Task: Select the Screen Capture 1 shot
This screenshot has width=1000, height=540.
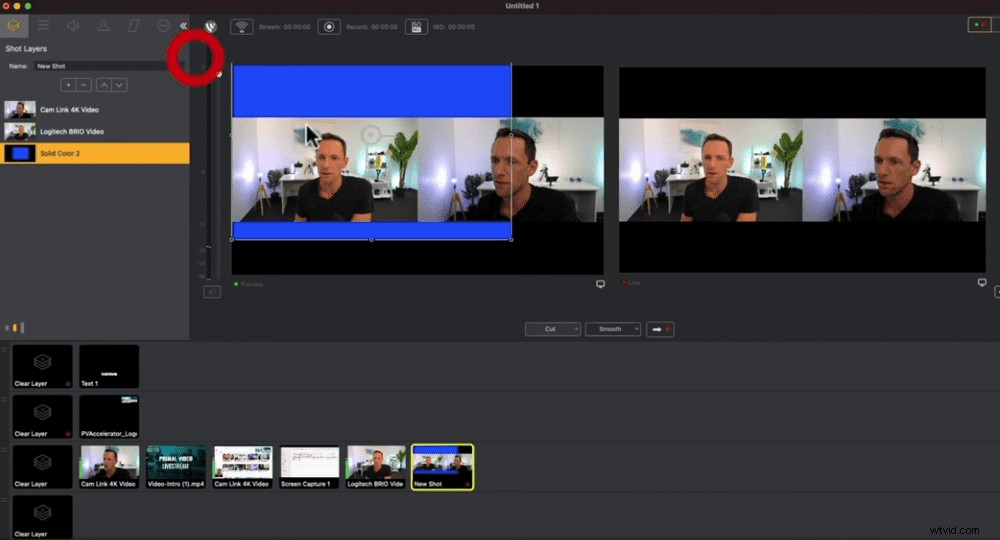Action: point(309,467)
